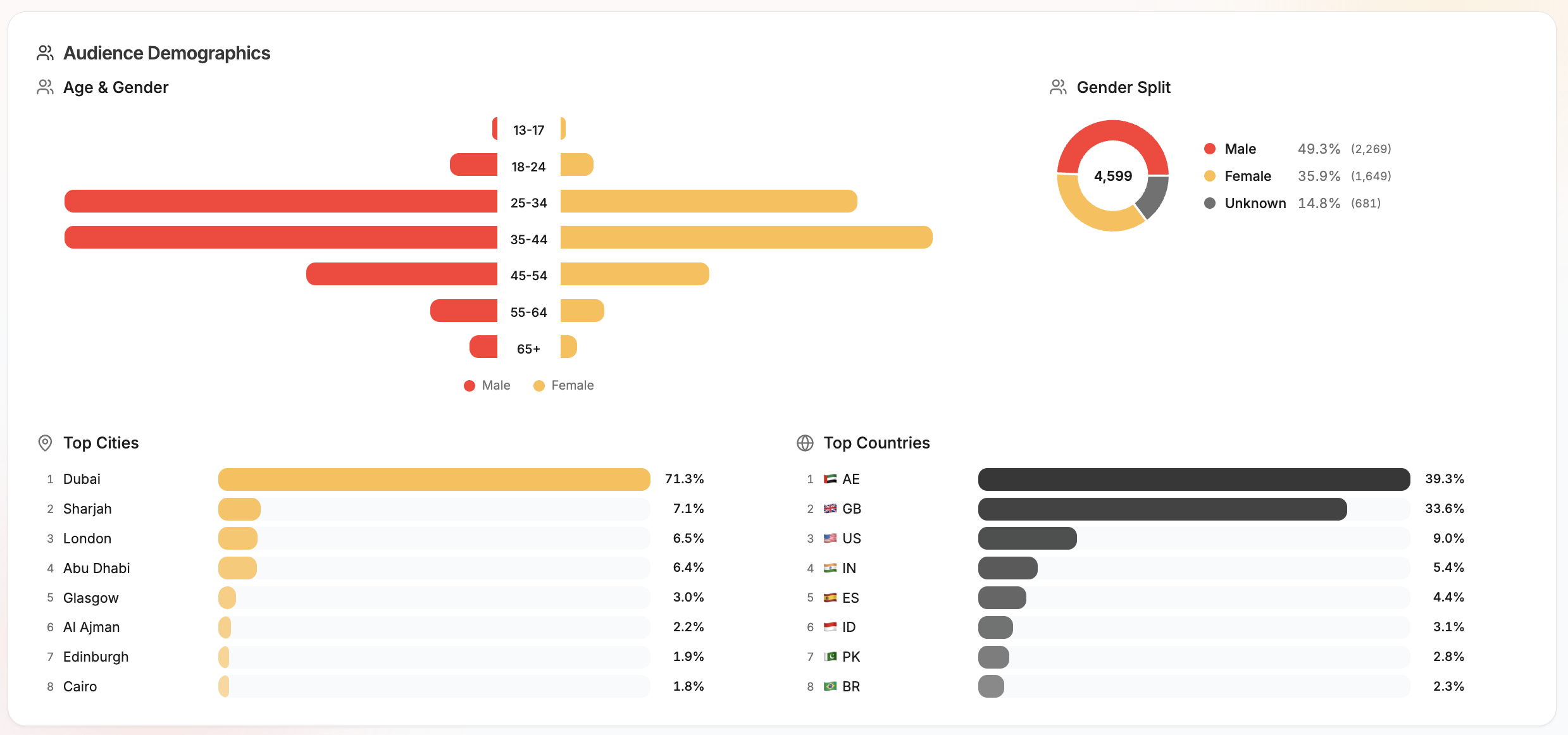Click the India flag next to IN
Screen dimensions: 1568x735
click(830, 568)
